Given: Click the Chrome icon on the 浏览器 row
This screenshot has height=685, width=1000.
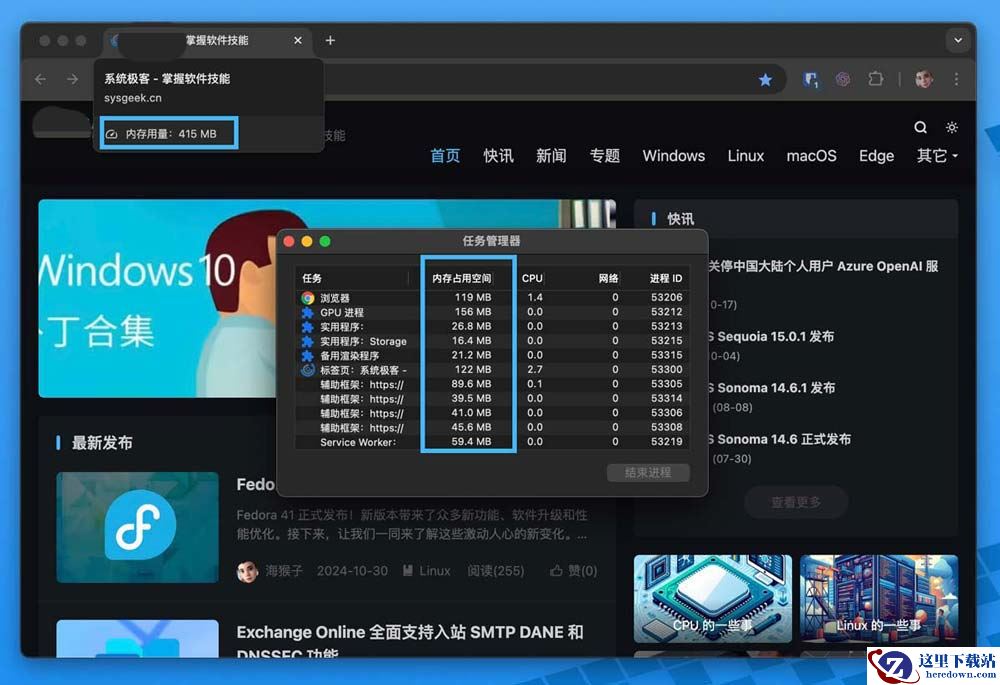Looking at the screenshot, I should tap(308, 298).
